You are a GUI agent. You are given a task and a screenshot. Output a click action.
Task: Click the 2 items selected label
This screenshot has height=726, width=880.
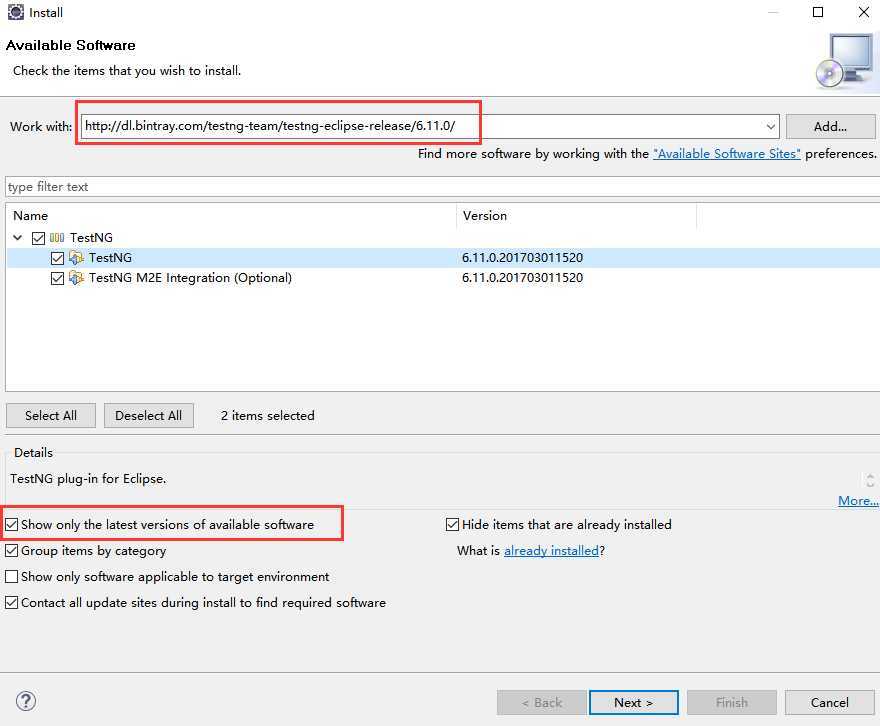(268, 416)
